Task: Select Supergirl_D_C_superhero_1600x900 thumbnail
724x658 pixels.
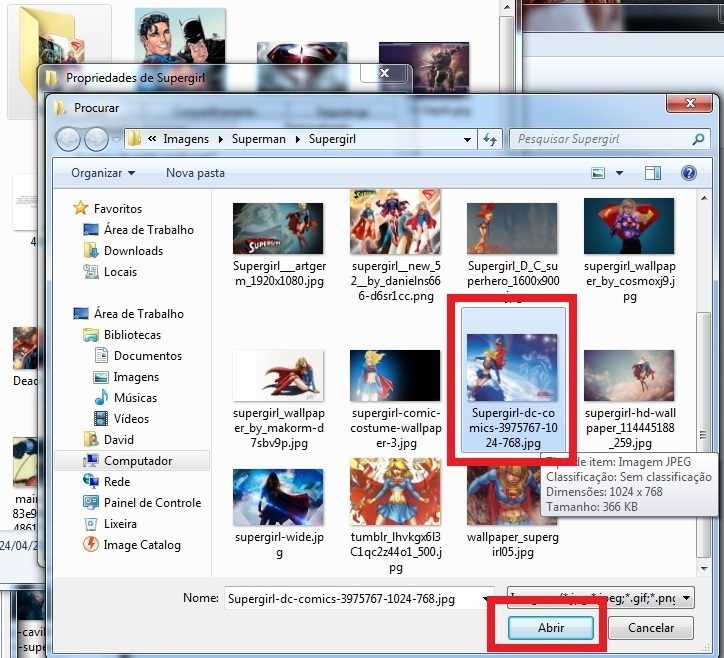Action: click(x=512, y=229)
